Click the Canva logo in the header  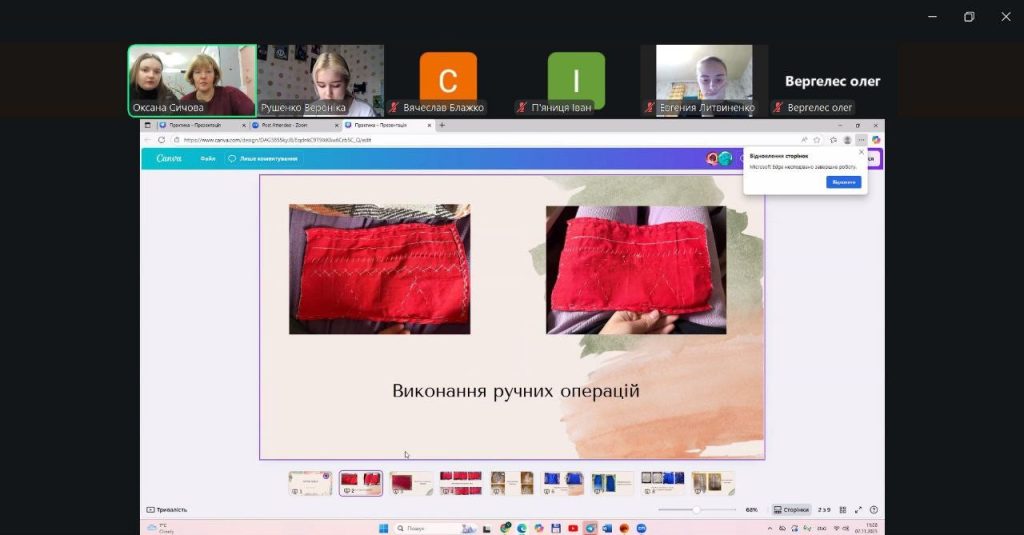click(169, 158)
